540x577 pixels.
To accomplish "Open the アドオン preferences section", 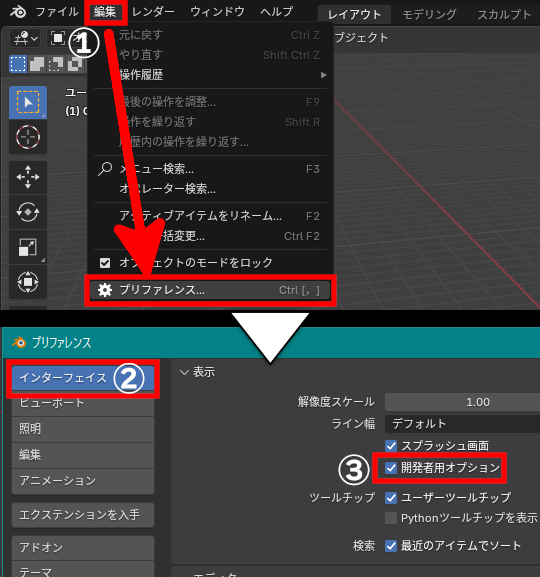I will pos(83,548).
